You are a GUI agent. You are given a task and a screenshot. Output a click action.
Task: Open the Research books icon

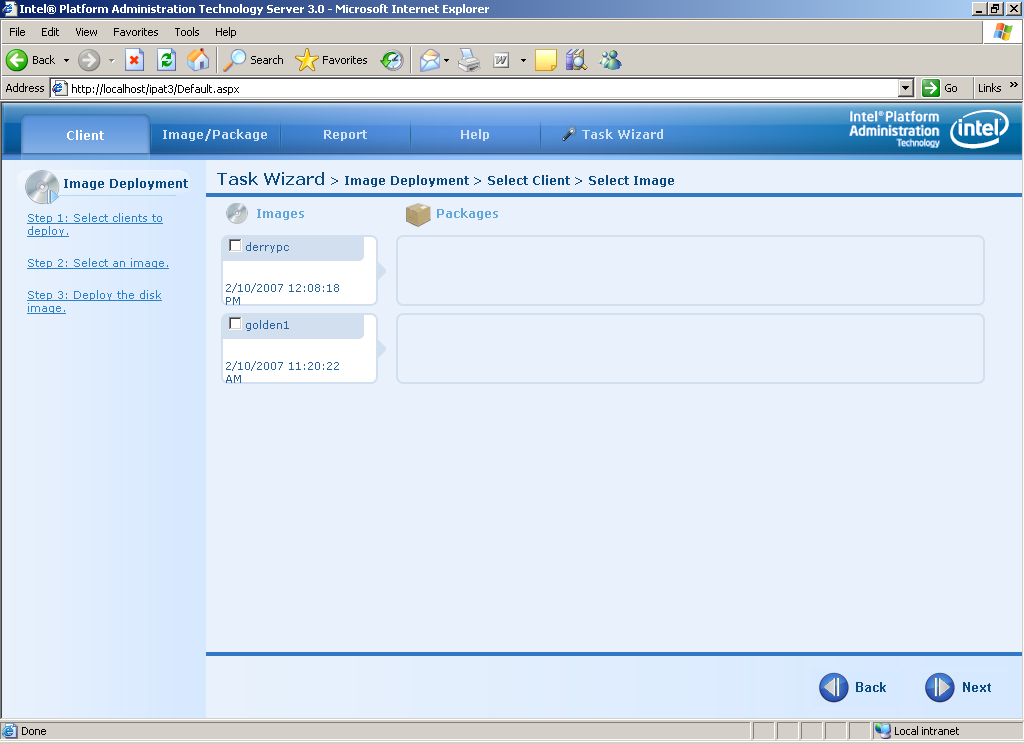click(576, 60)
